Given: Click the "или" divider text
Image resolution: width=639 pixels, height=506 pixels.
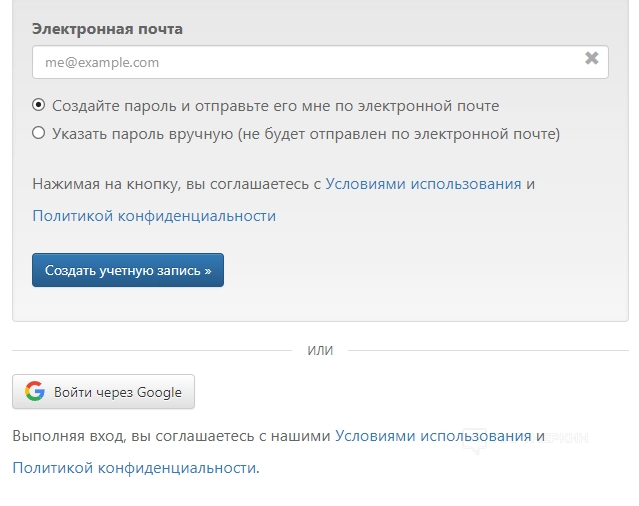Looking at the screenshot, I should [x=320, y=350].
